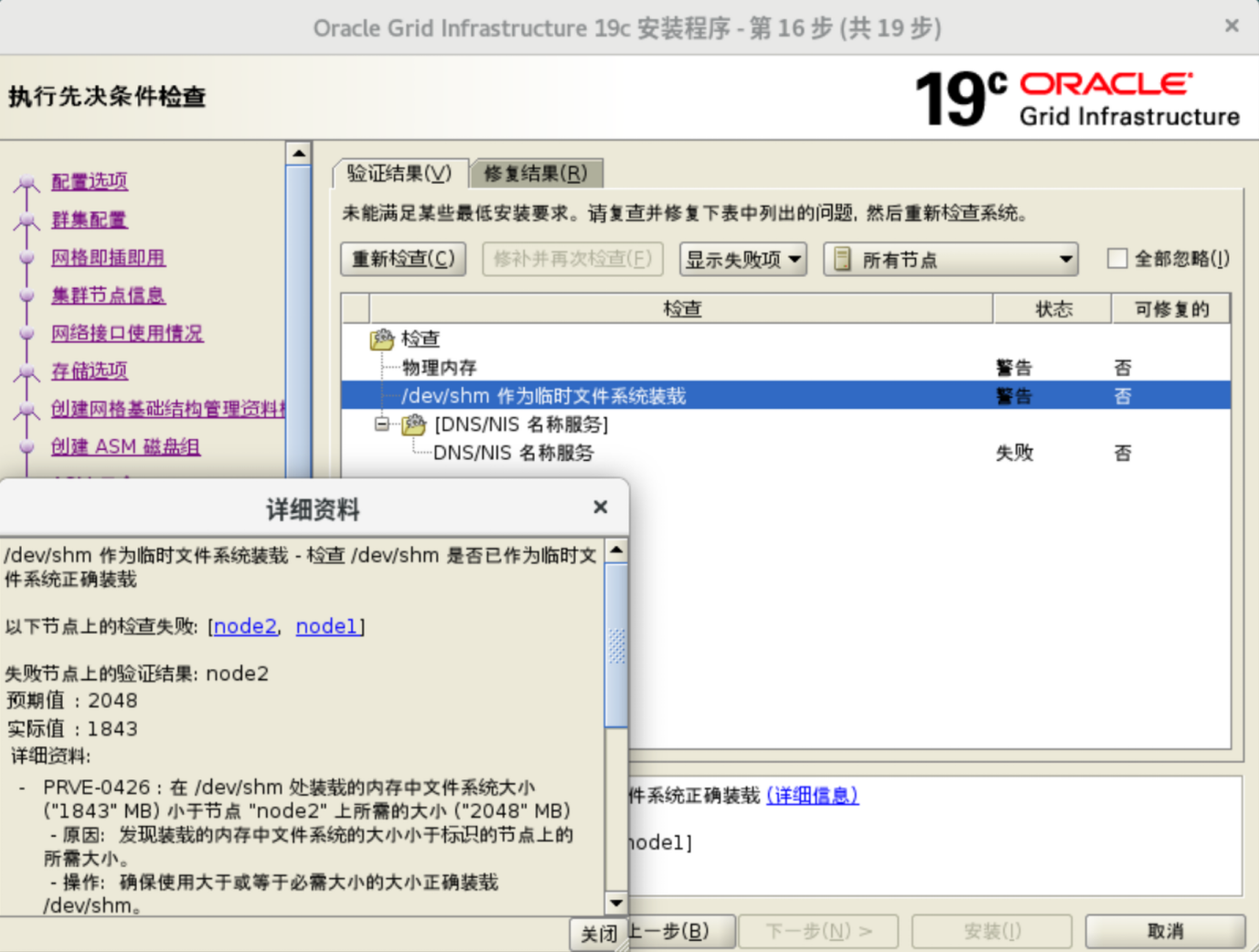Open the 显示失败项 dropdown

coord(742,260)
